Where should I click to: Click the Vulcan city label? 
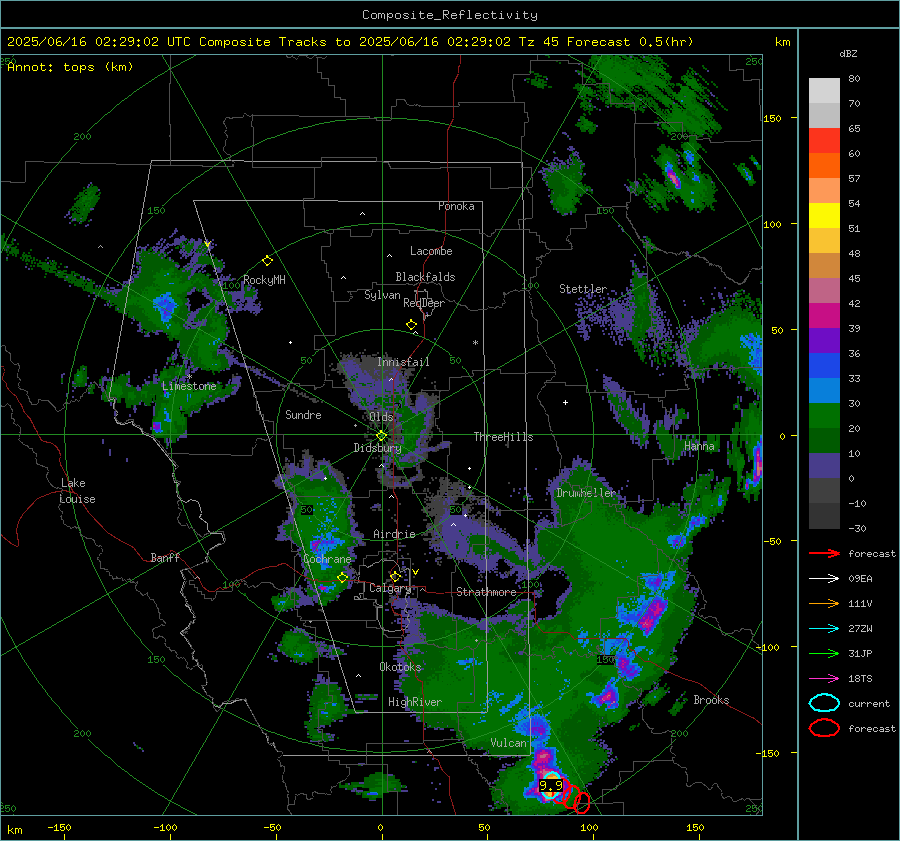(x=509, y=743)
